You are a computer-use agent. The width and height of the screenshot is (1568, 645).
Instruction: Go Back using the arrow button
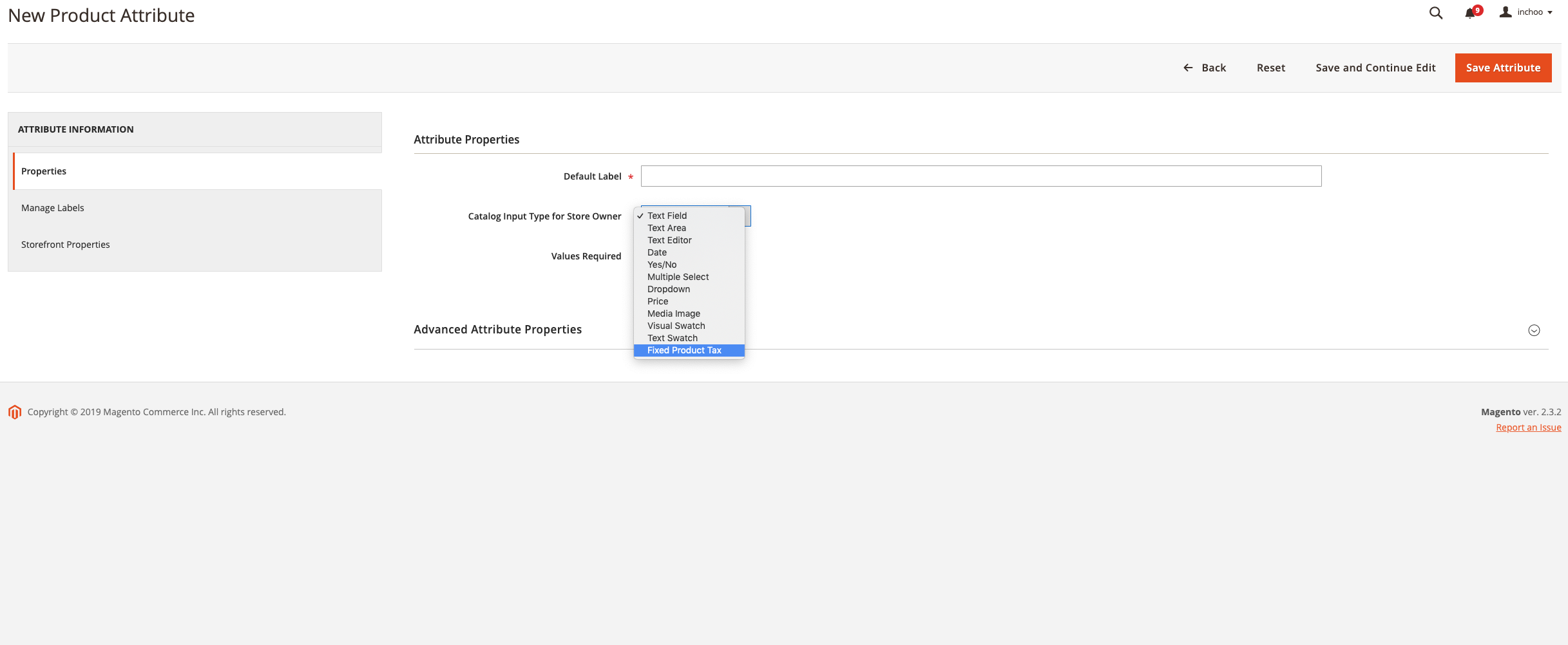(x=1205, y=68)
